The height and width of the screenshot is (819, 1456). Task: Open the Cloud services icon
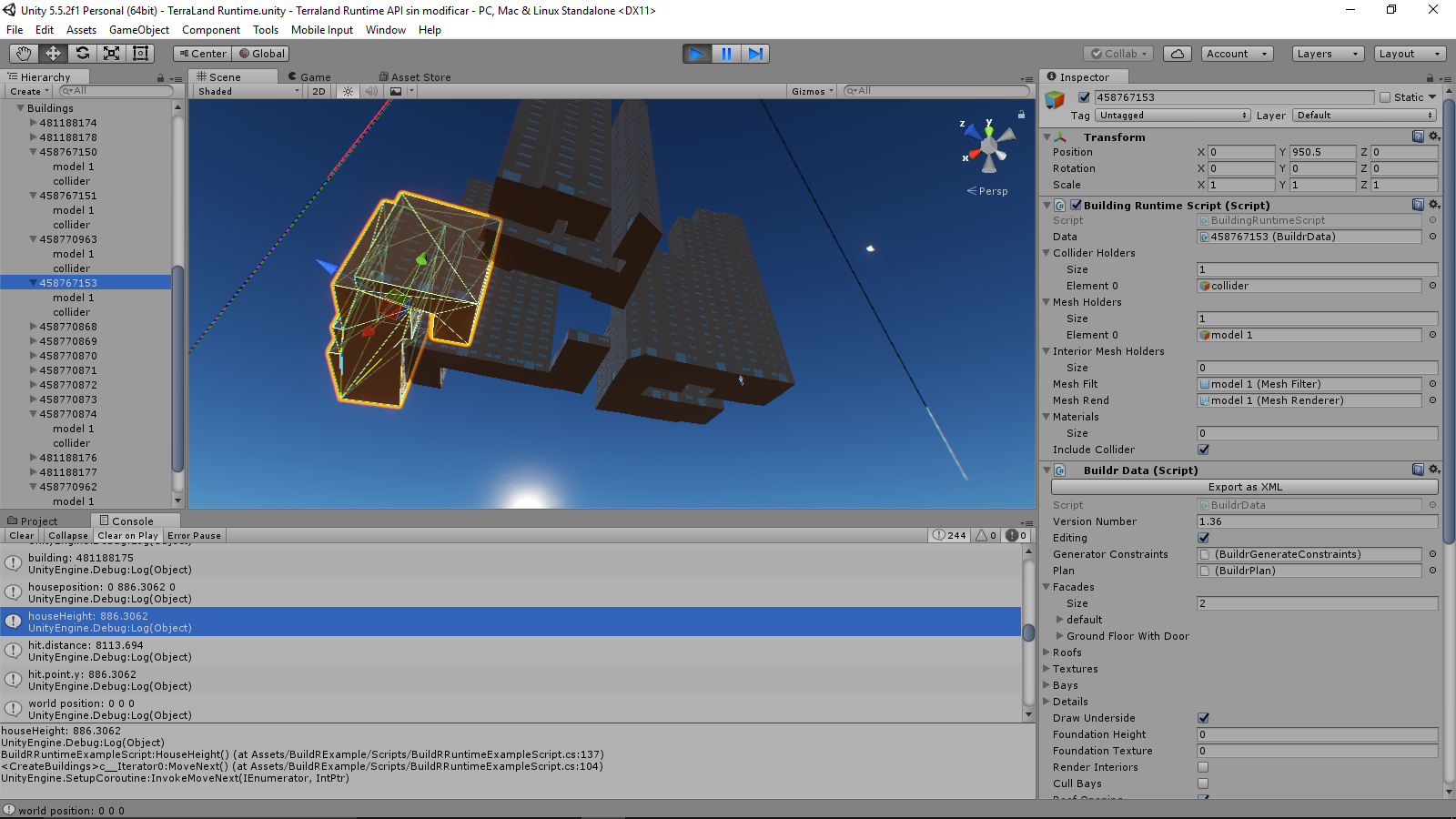point(1178,54)
